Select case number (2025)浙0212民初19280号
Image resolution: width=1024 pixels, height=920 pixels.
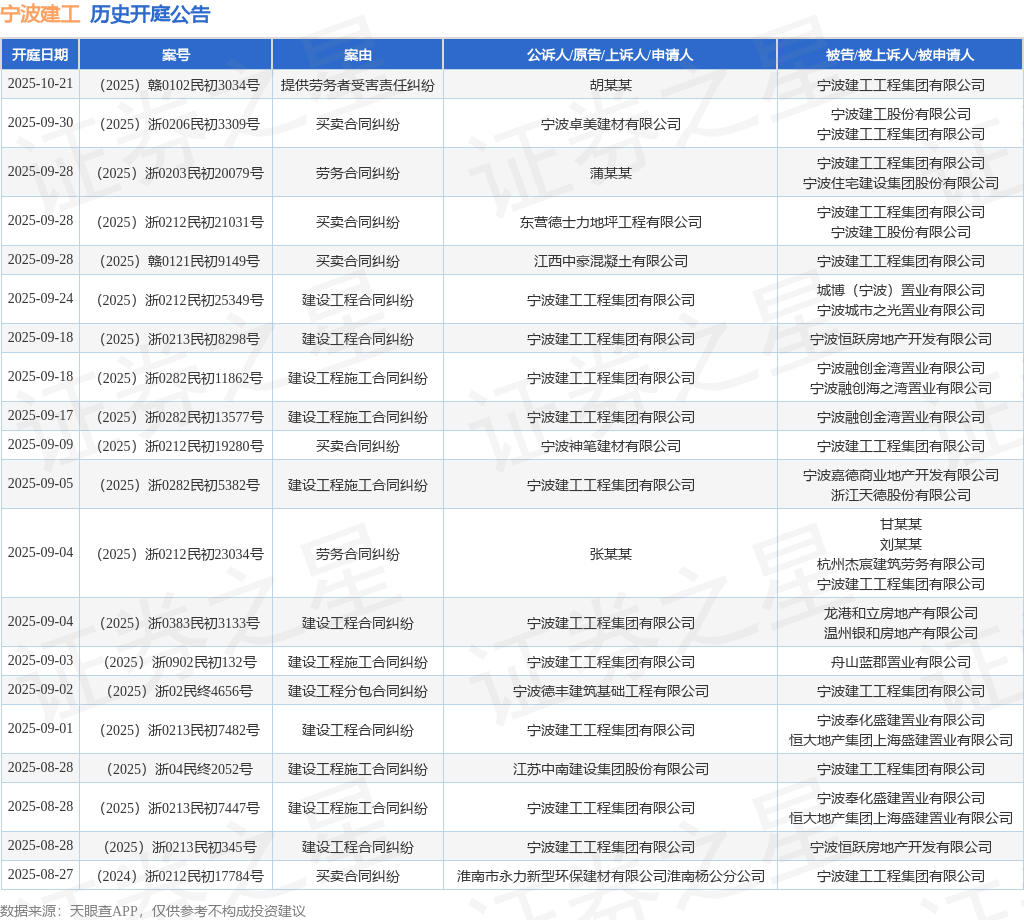(x=176, y=446)
